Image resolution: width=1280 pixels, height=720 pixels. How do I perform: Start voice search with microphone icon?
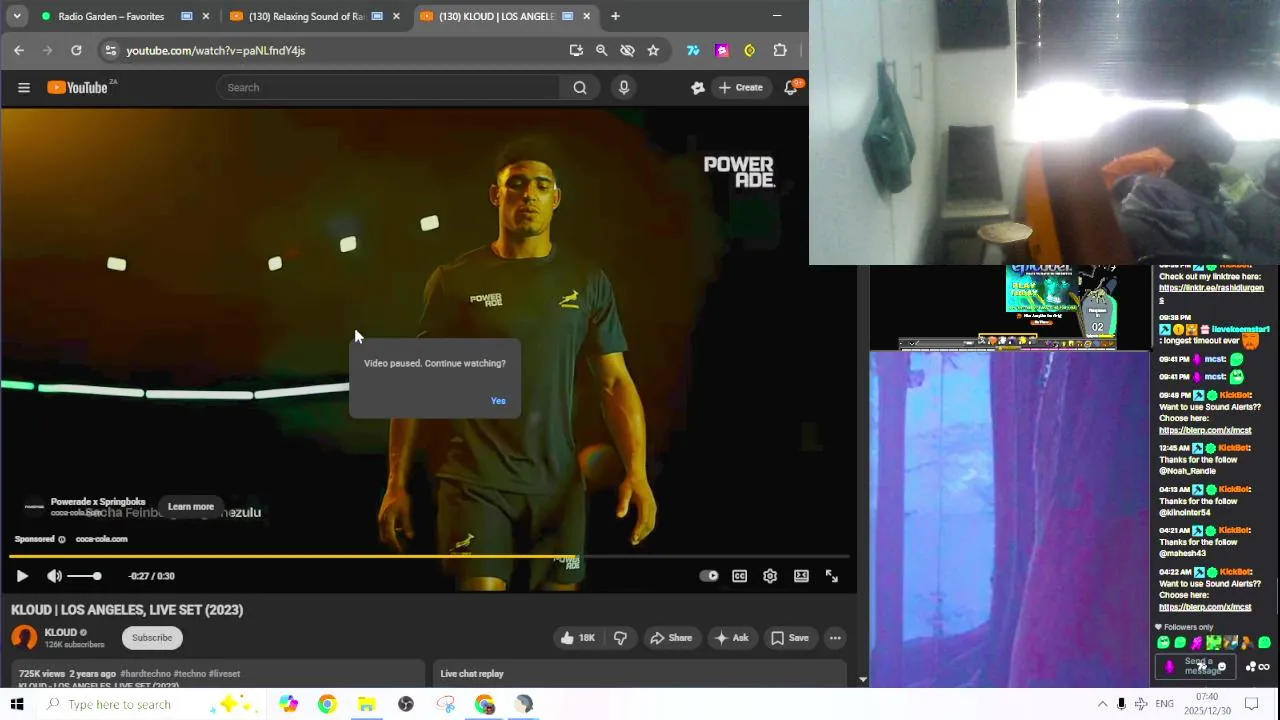624,88
